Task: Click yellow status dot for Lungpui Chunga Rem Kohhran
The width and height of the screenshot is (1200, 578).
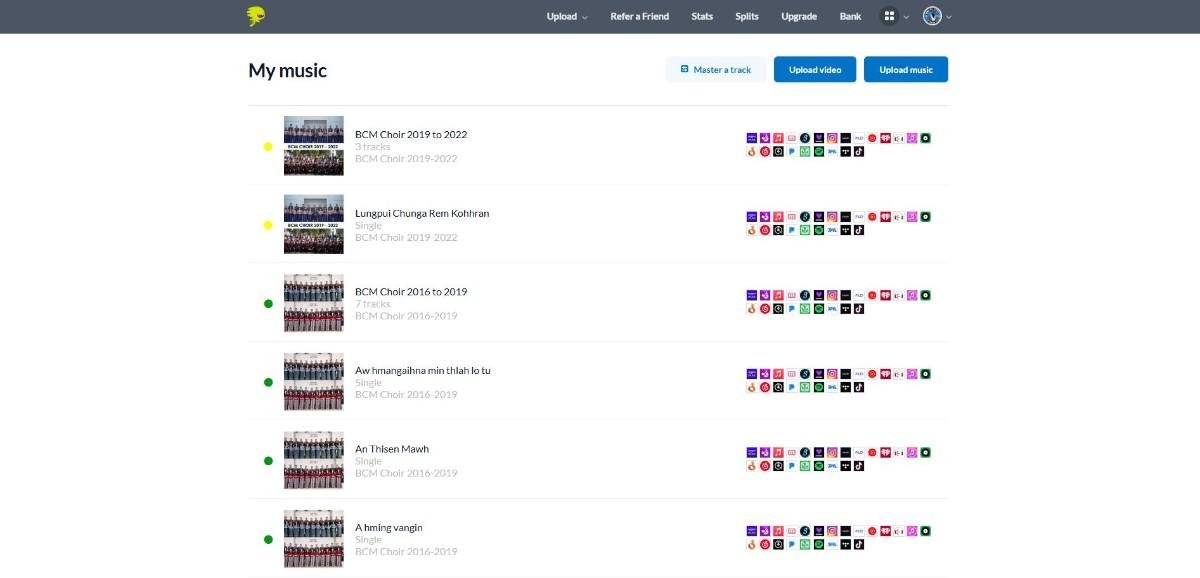Action: pyautogui.click(x=268, y=225)
